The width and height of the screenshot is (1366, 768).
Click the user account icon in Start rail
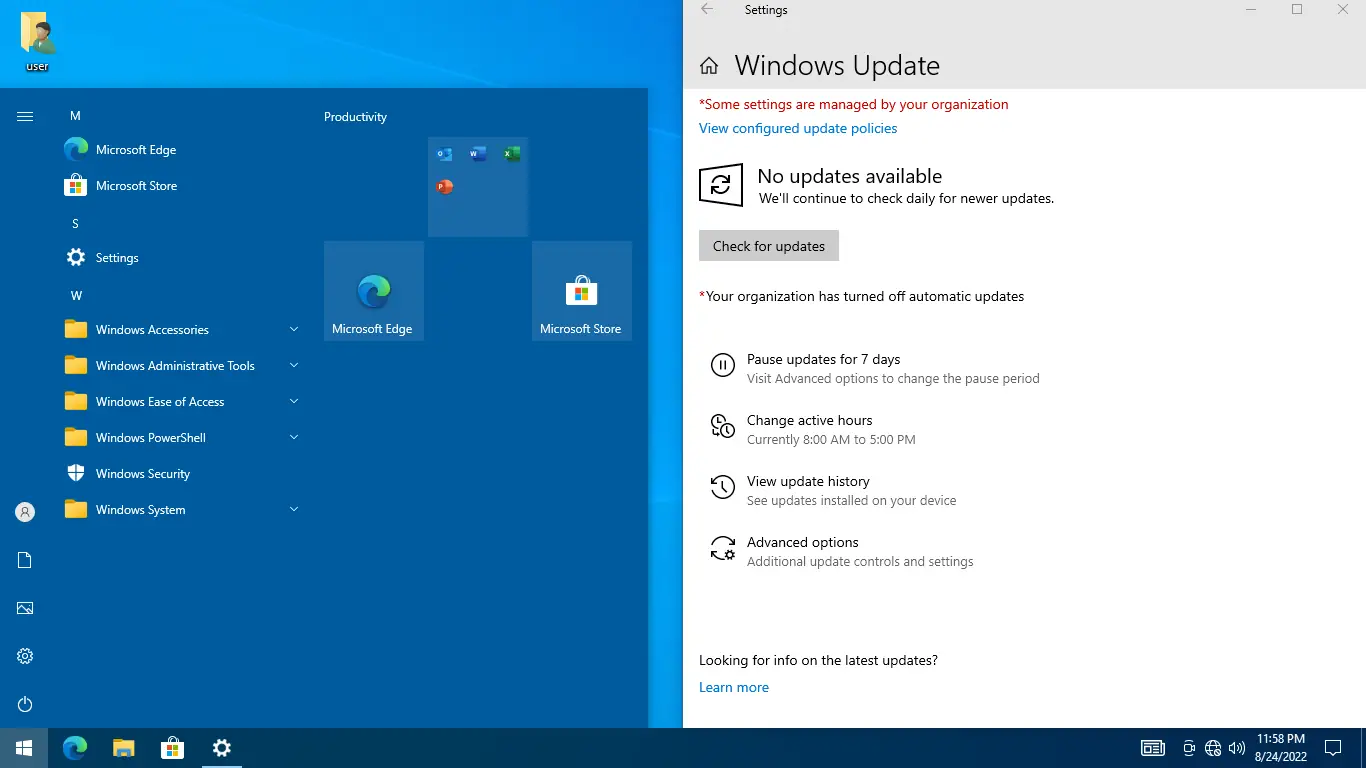(x=25, y=512)
